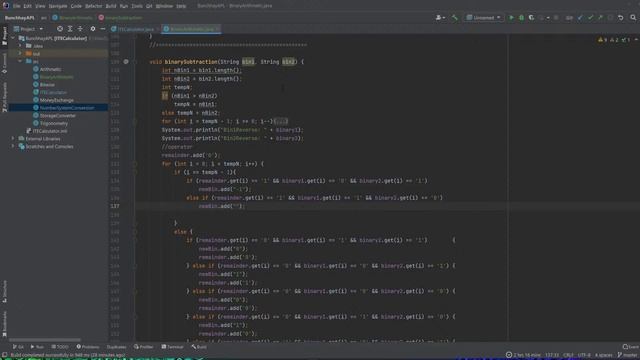Open the BinaryArithmetic class in project tree

pyautogui.click(x=56, y=77)
